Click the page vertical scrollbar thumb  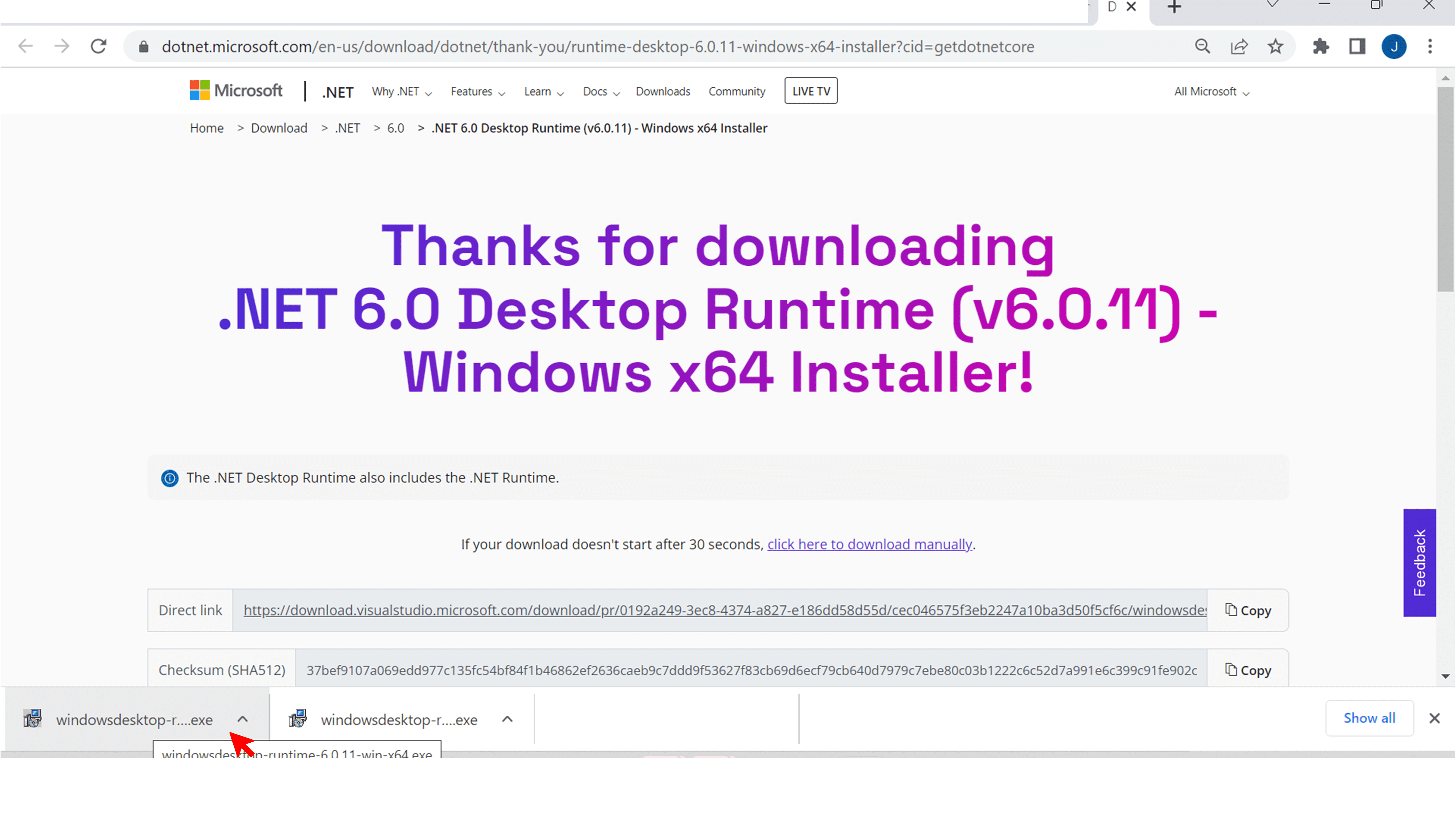point(1445,190)
